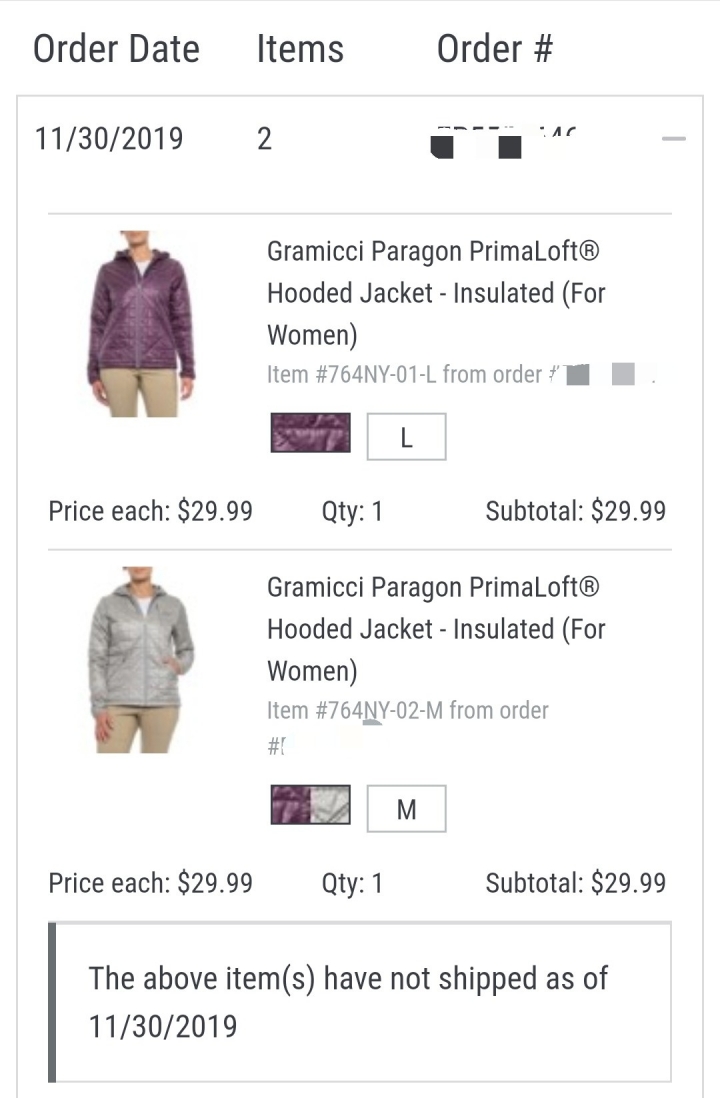Click the size L box

click(x=406, y=436)
